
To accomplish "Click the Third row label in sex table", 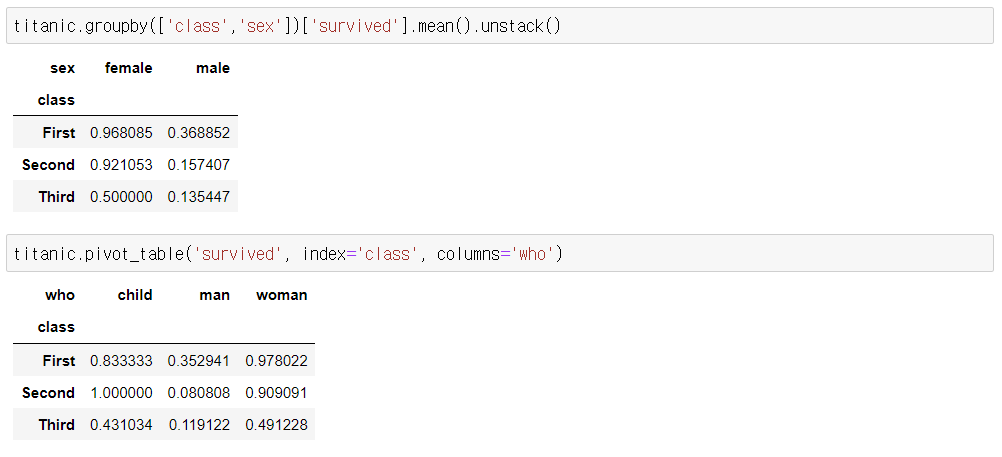I will tap(57, 197).
